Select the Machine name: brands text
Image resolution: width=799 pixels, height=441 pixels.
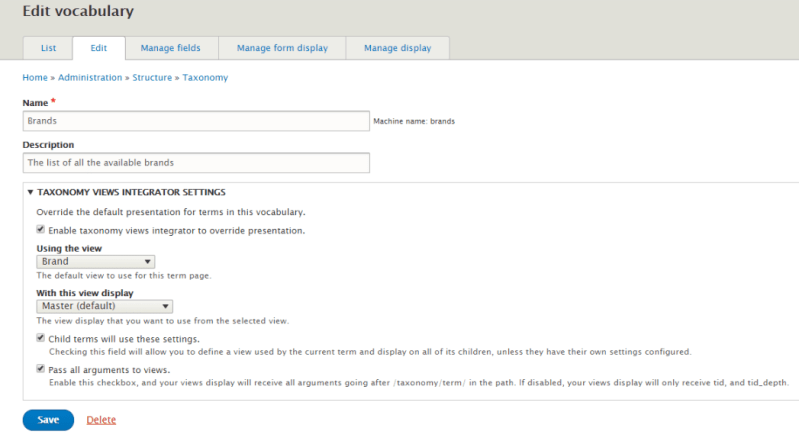[x=414, y=121]
